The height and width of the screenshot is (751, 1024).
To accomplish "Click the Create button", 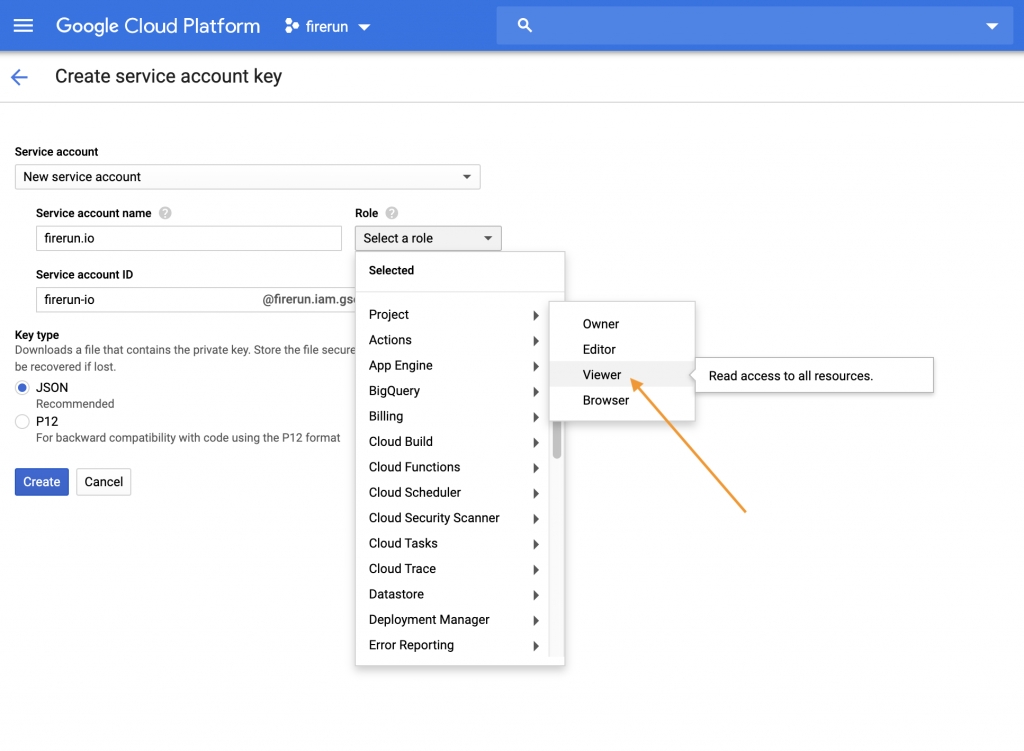I will tap(42, 482).
